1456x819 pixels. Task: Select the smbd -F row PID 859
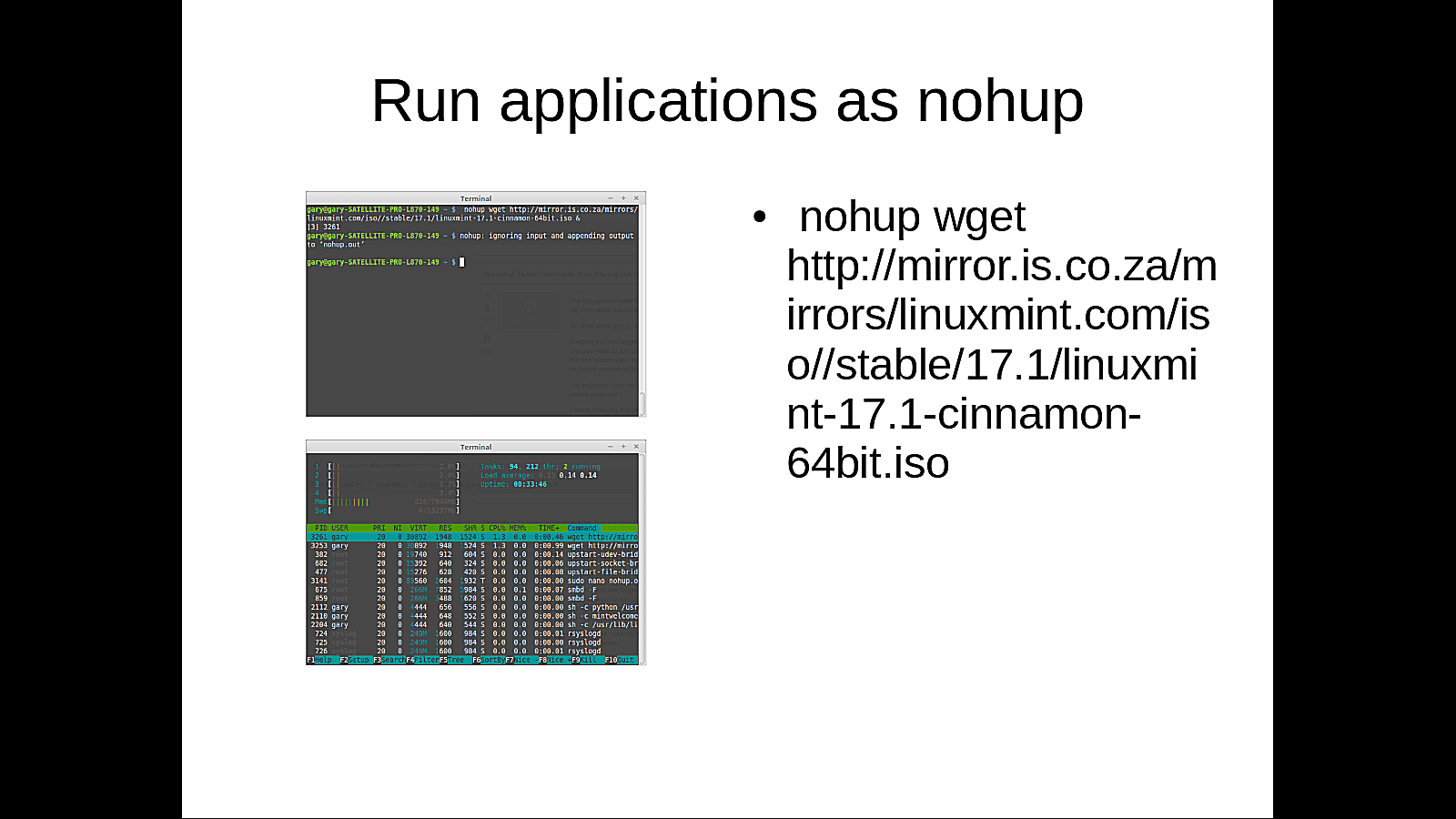pyautogui.click(x=472, y=599)
